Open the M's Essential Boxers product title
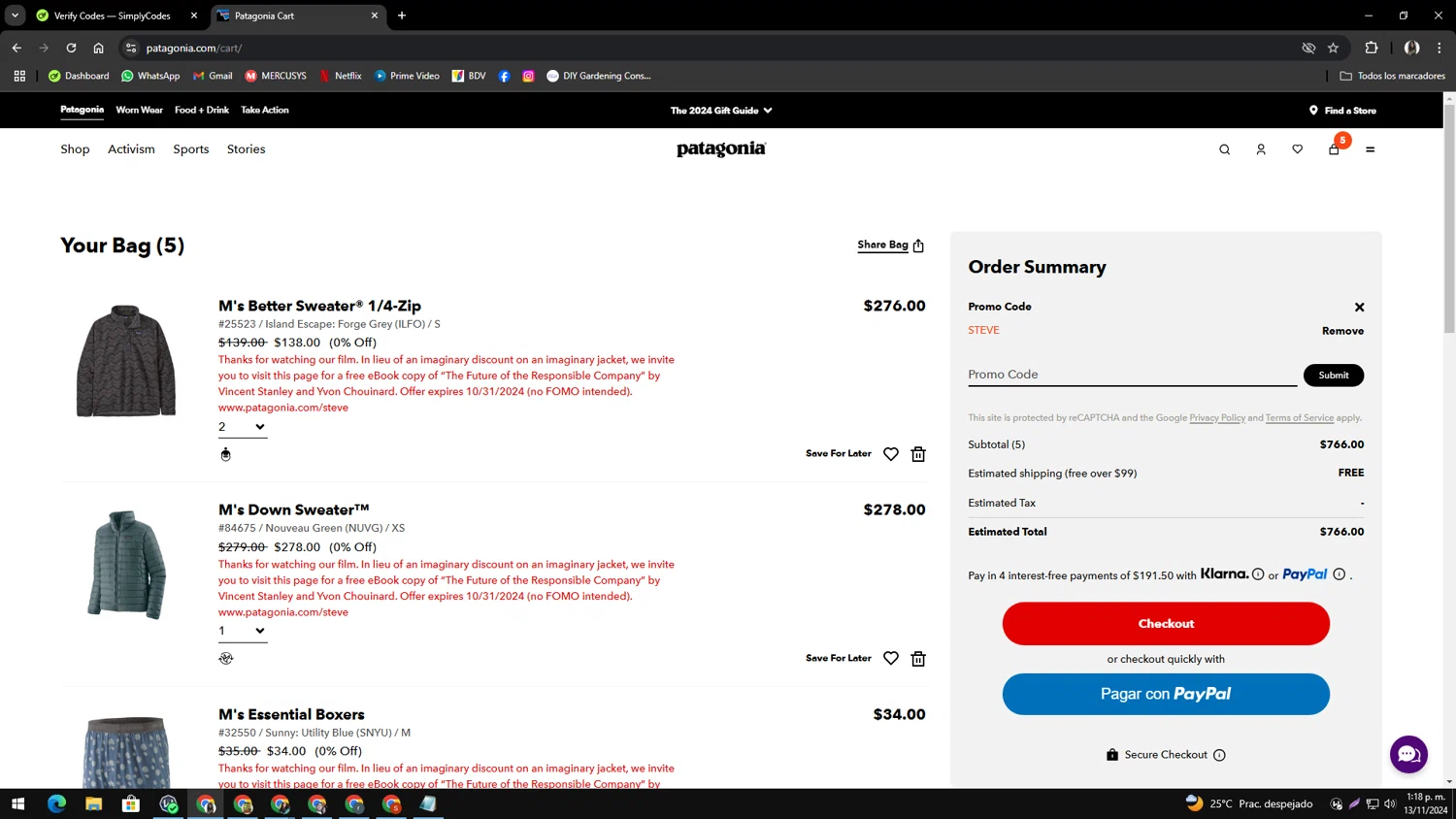 (291, 714)
